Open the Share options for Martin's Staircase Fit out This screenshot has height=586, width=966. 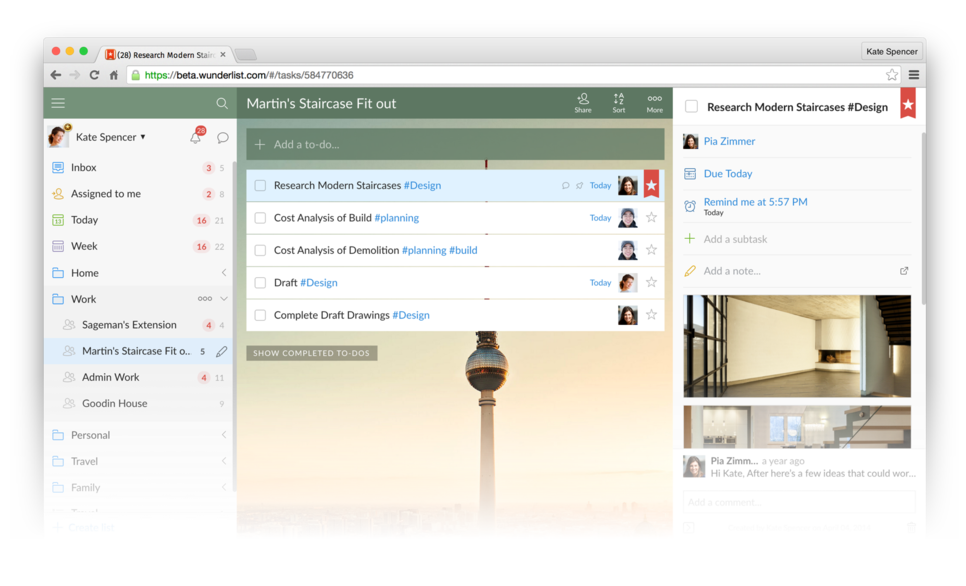click(583, 102)
